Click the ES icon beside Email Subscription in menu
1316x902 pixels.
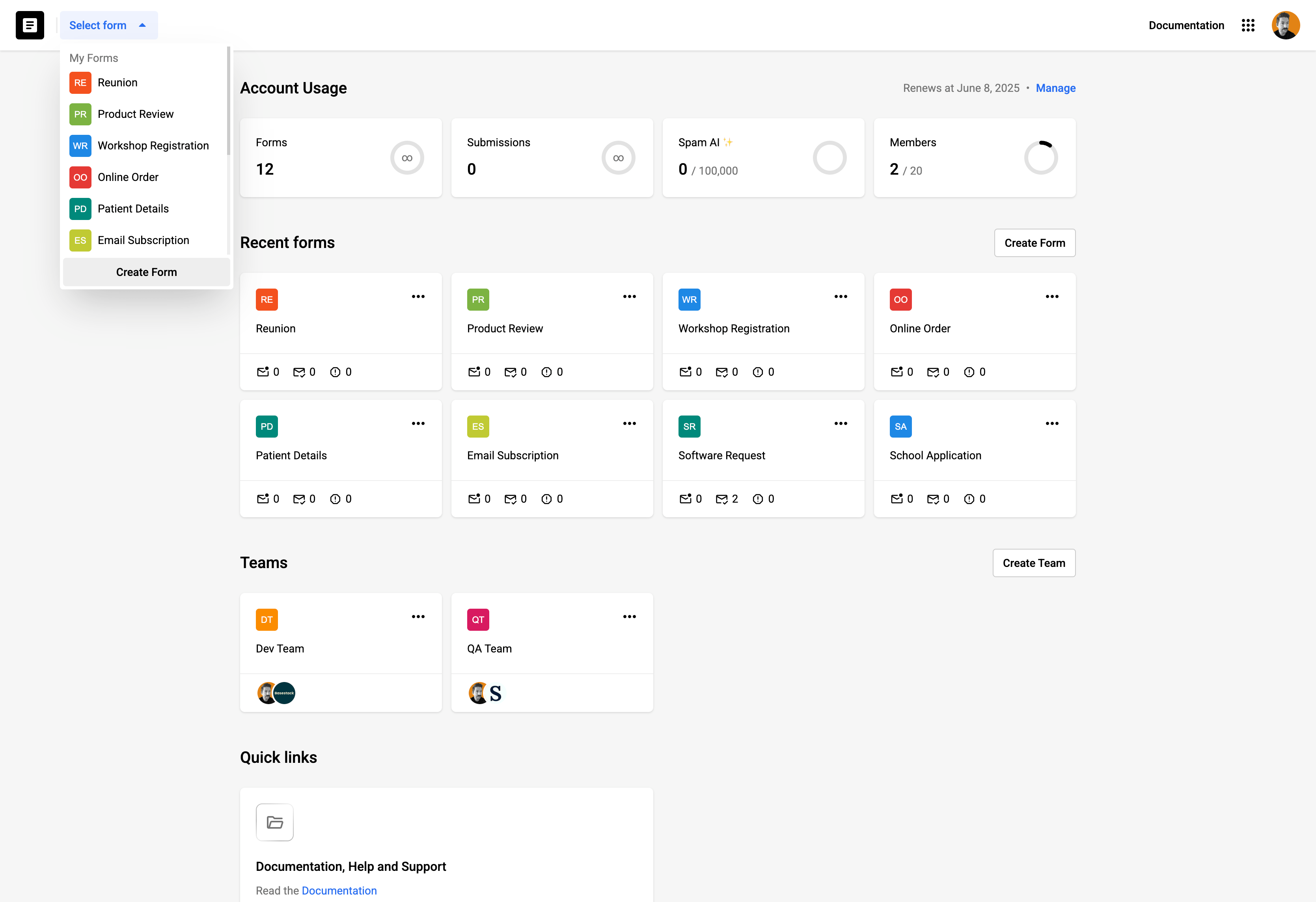point(80,240)
